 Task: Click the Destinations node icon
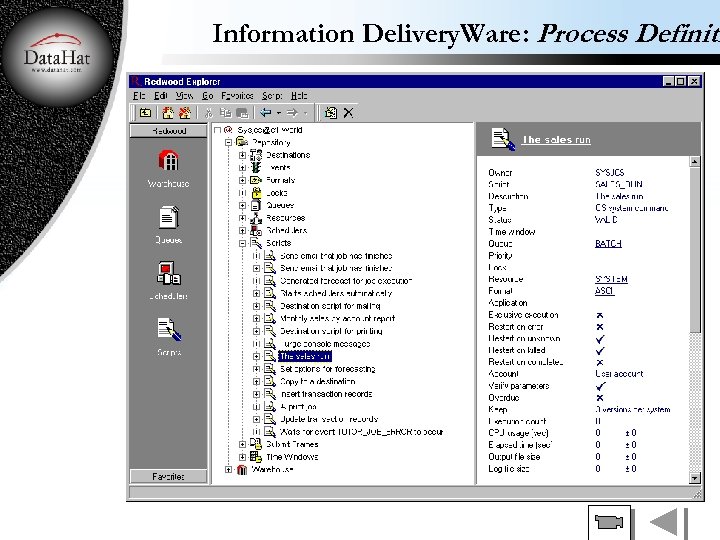click(x=256, y=155)
